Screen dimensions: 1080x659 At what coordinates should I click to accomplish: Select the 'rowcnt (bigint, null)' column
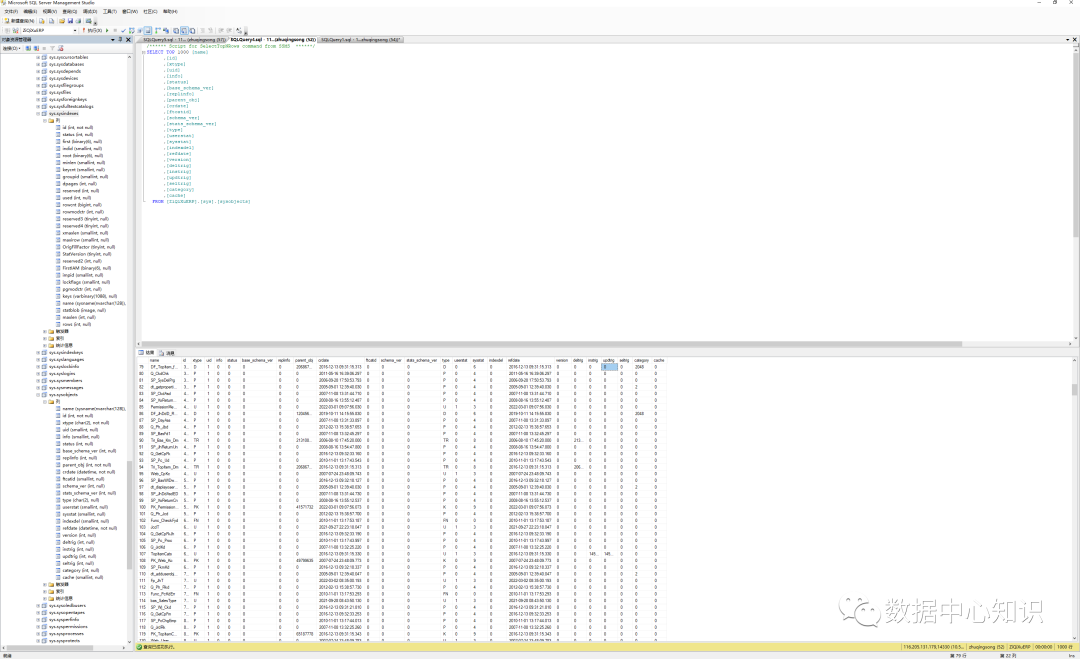82,205
